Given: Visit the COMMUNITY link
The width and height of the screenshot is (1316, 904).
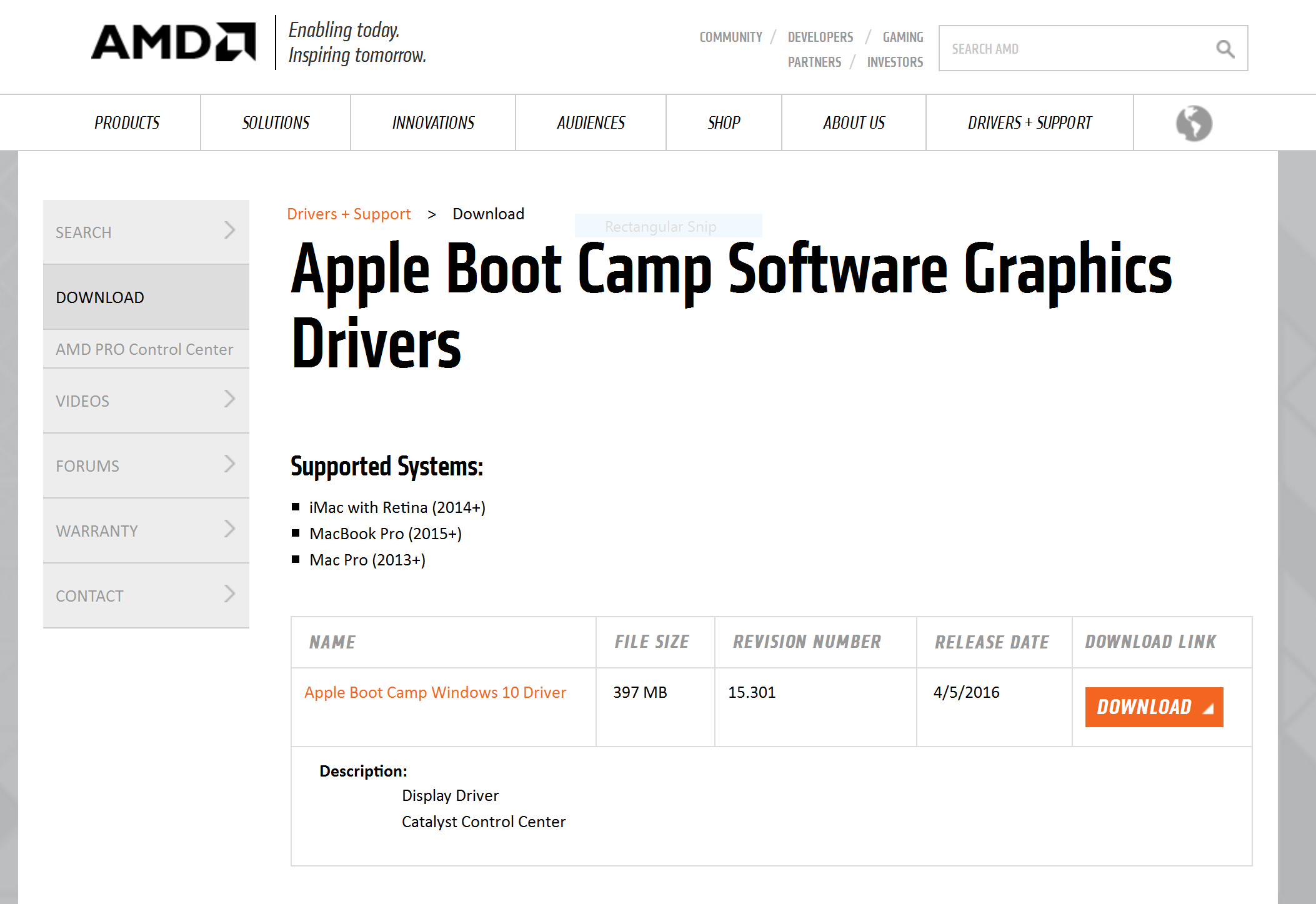Looking at the screenshot, I should (x=730, y=37).
